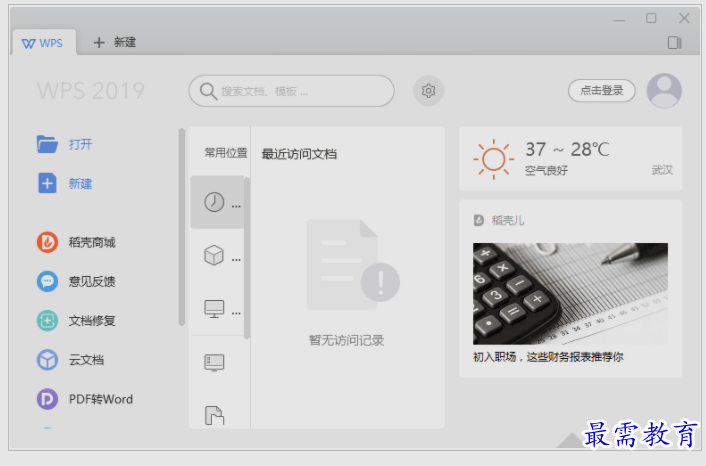Image resolution: width=706 pixels, height=466 pixels.
Task: Toggle the side panel icon under the window controls
Action: tap(674, 43)
